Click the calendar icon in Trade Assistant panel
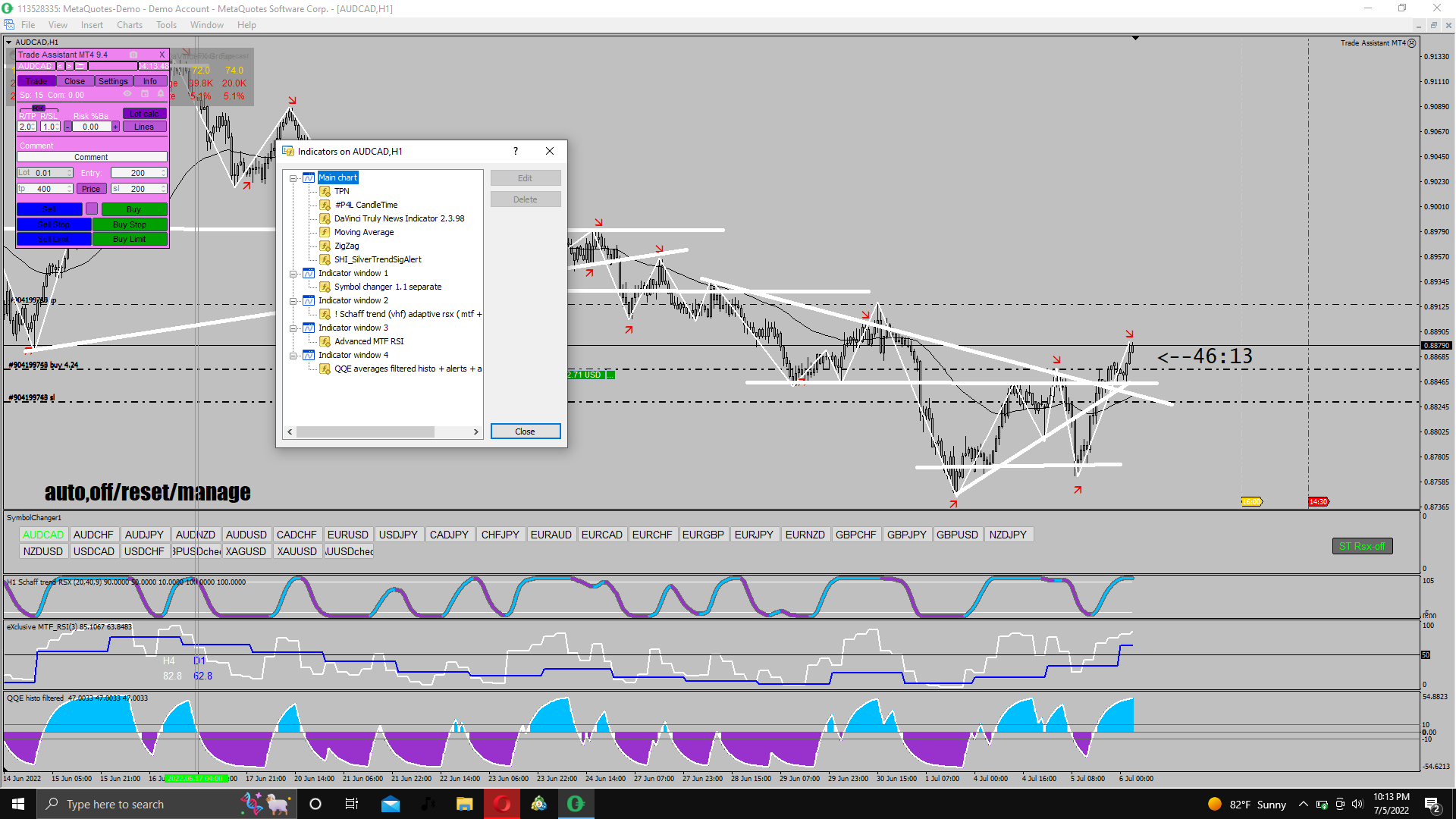 145,93
